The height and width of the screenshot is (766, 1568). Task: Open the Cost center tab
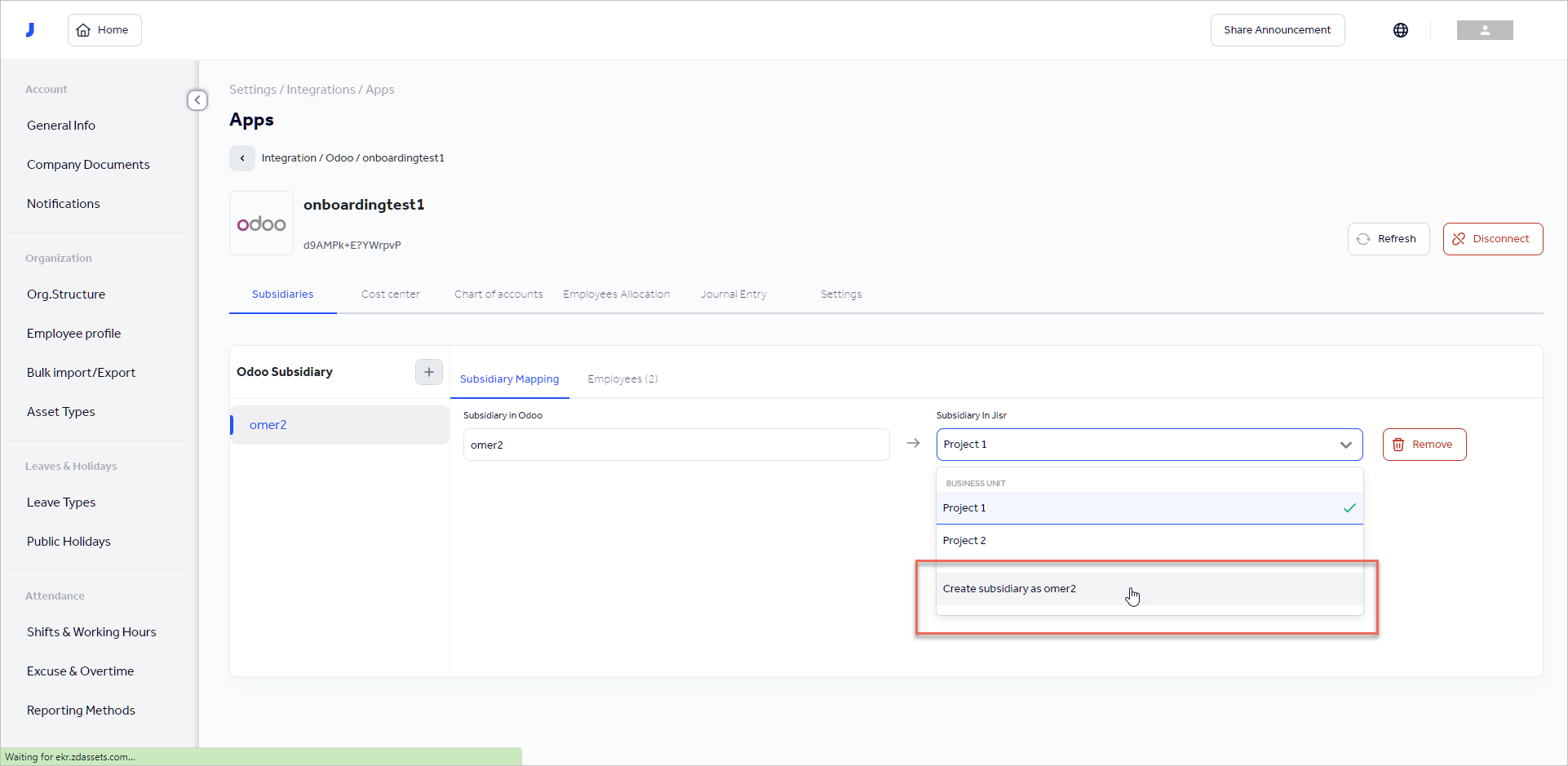point(391,294)
